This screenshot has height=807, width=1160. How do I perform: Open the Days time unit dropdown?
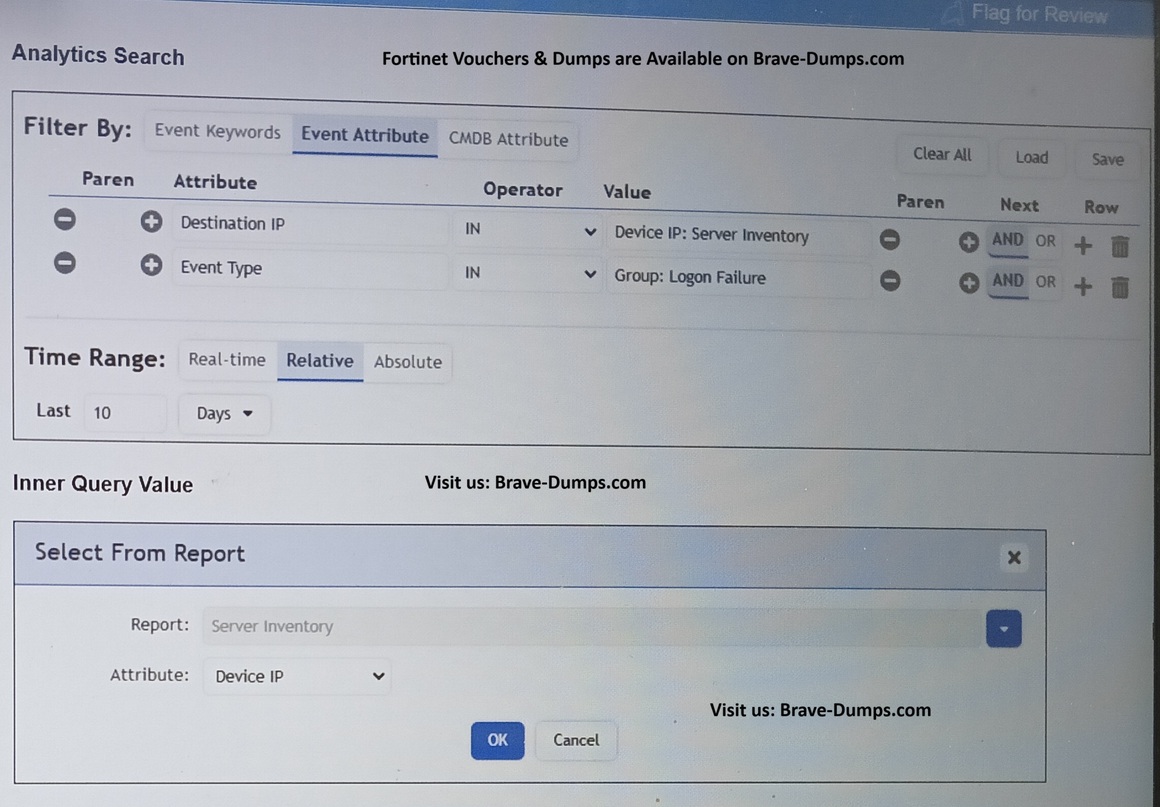click(224, 413)
